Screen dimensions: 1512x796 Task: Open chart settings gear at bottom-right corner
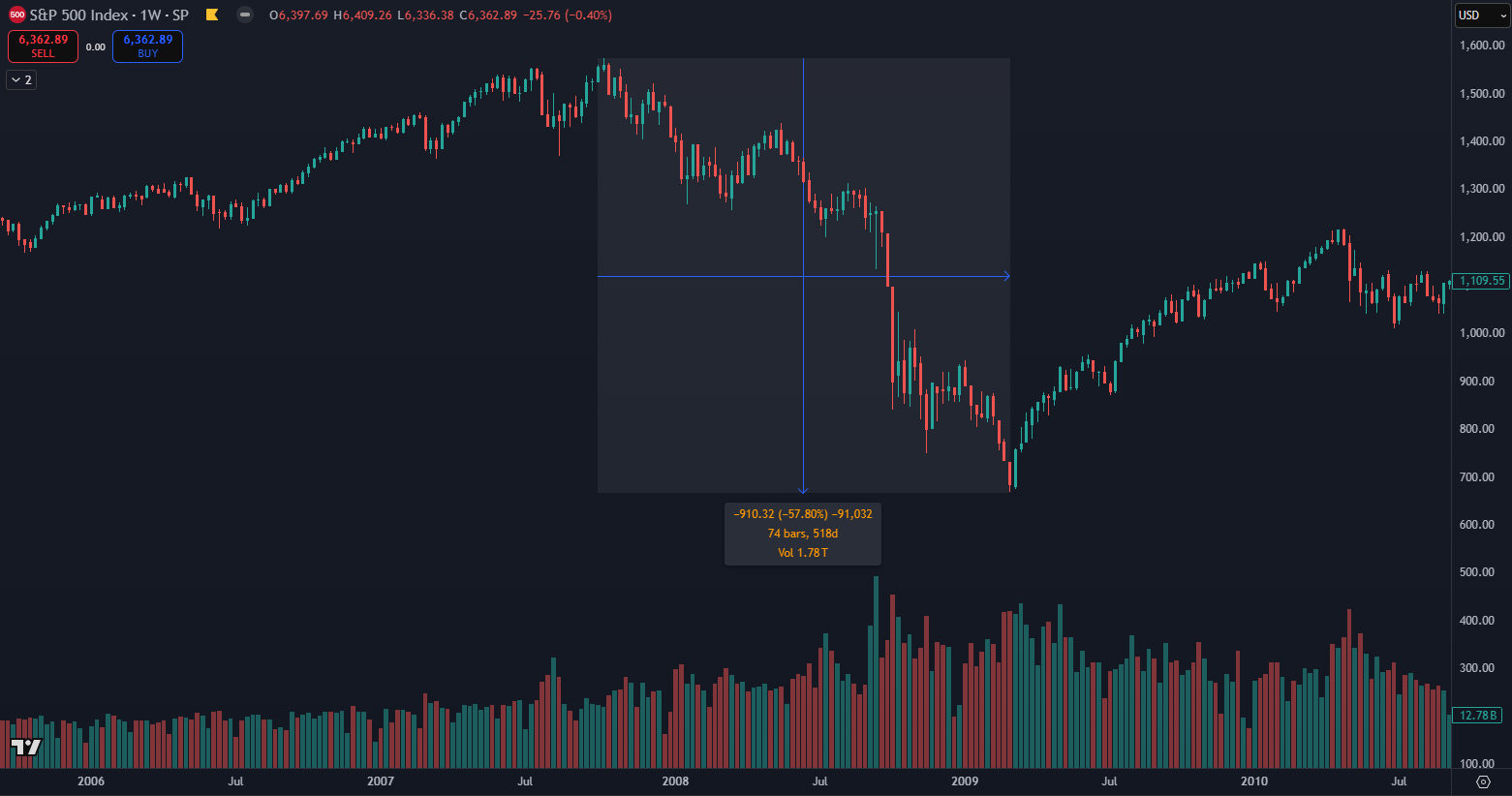tap(1482, 781)
